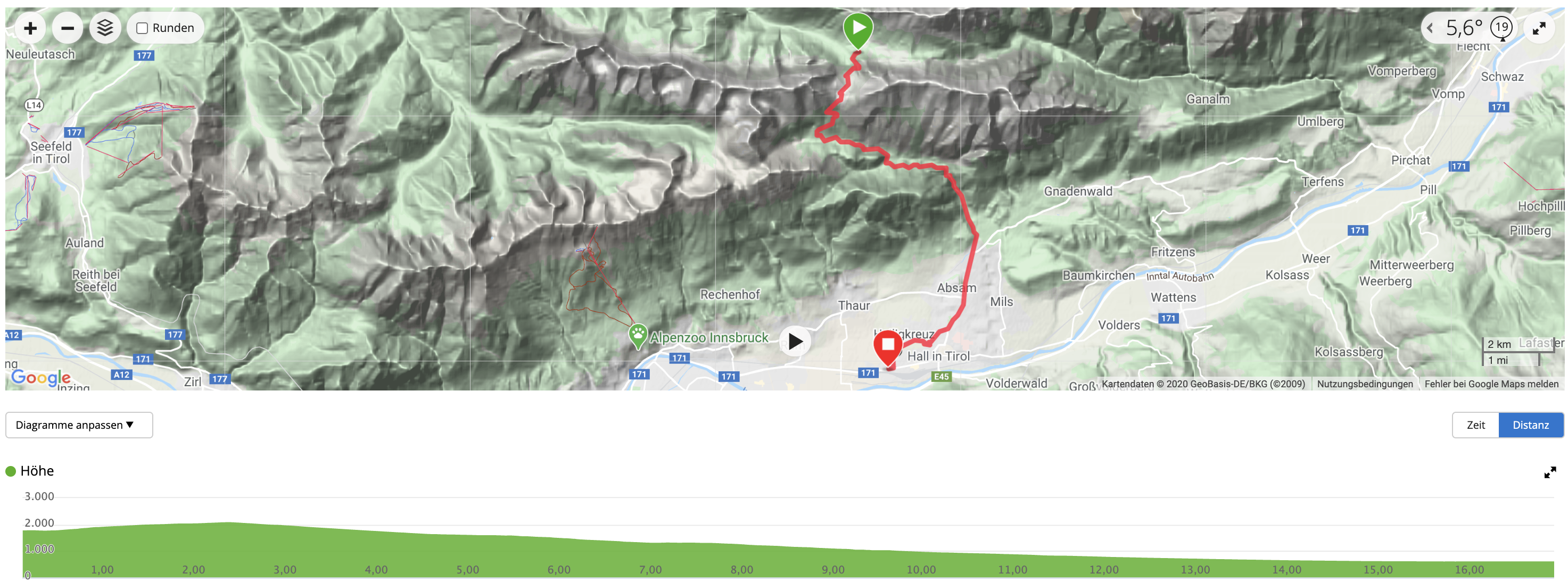Viewport: 1568px width, 582px height.
Task: Switch chart to Zeit view
Action: coord(1475,425)
